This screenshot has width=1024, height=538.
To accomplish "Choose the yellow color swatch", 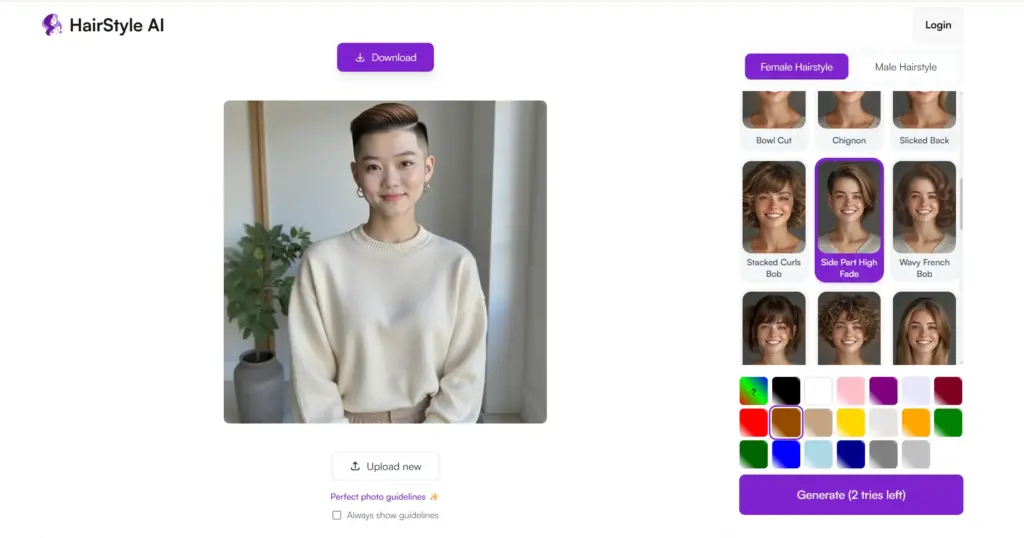I will [x=851, y=422].
